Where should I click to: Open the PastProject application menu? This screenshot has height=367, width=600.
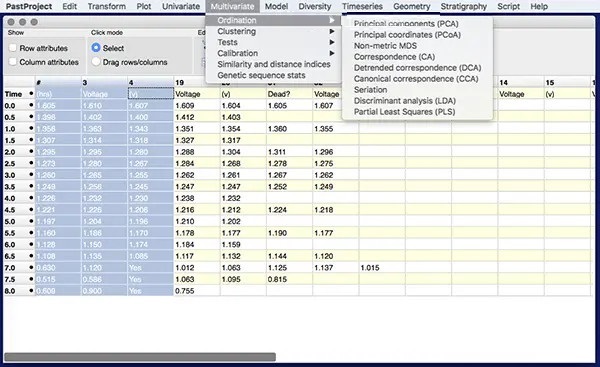click(x=29, y=7)
